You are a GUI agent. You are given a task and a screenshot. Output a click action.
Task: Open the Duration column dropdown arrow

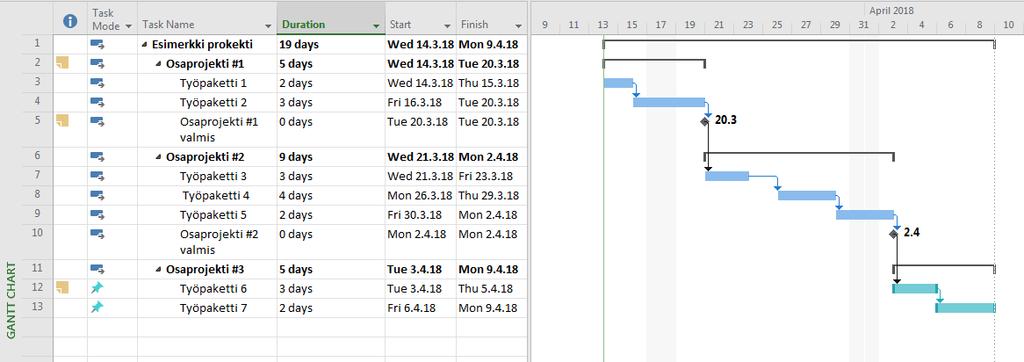pyautogui.click(x=376, y=26)
